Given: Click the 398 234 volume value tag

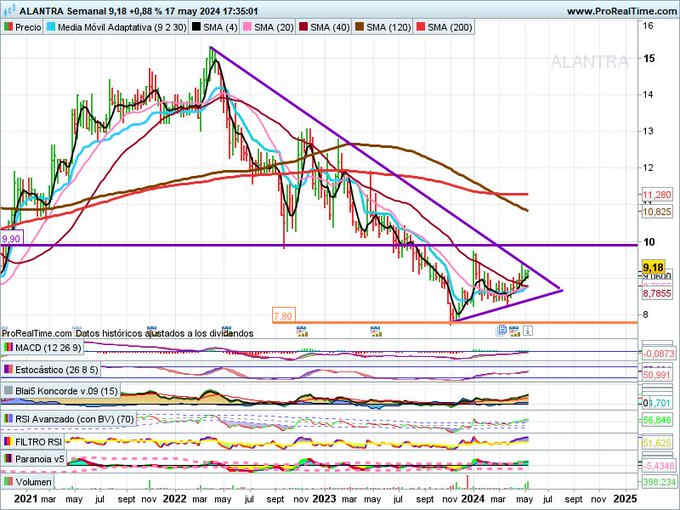Looking at the screenshot, I should pyautogui.click(x=659, y=482).
